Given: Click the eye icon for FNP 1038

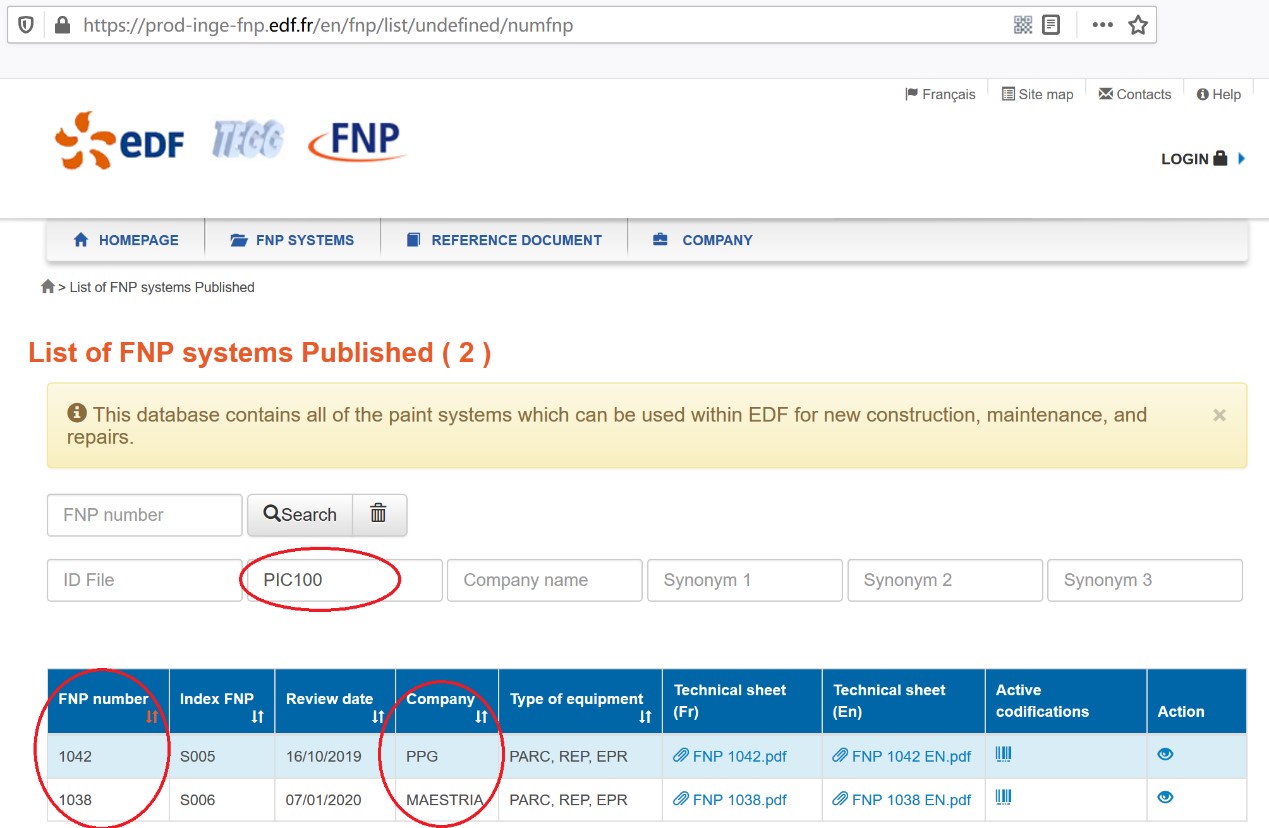Looking at the screenshot, I should 1165,798.
